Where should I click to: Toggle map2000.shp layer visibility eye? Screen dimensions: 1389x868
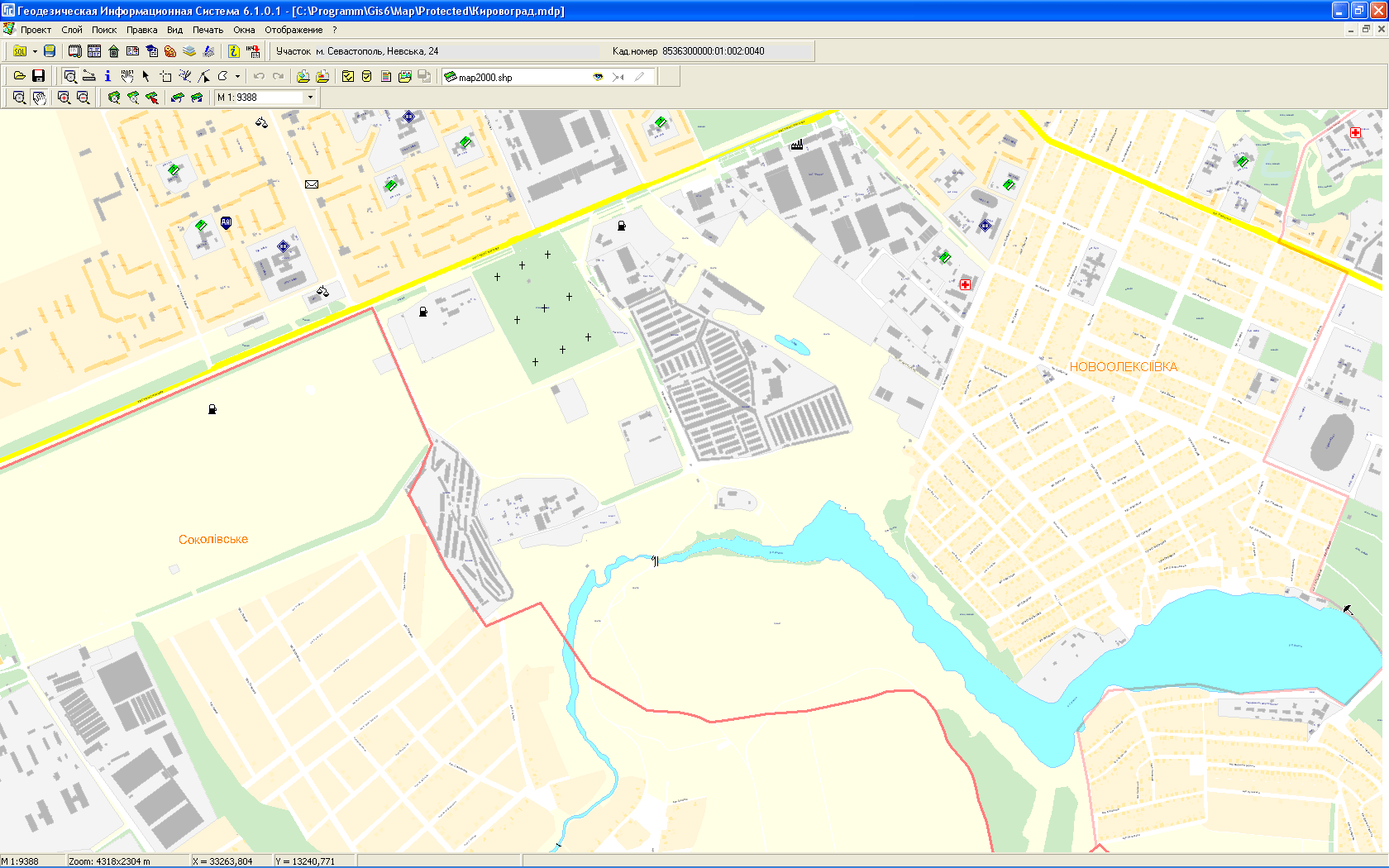[x=598, y=77]
